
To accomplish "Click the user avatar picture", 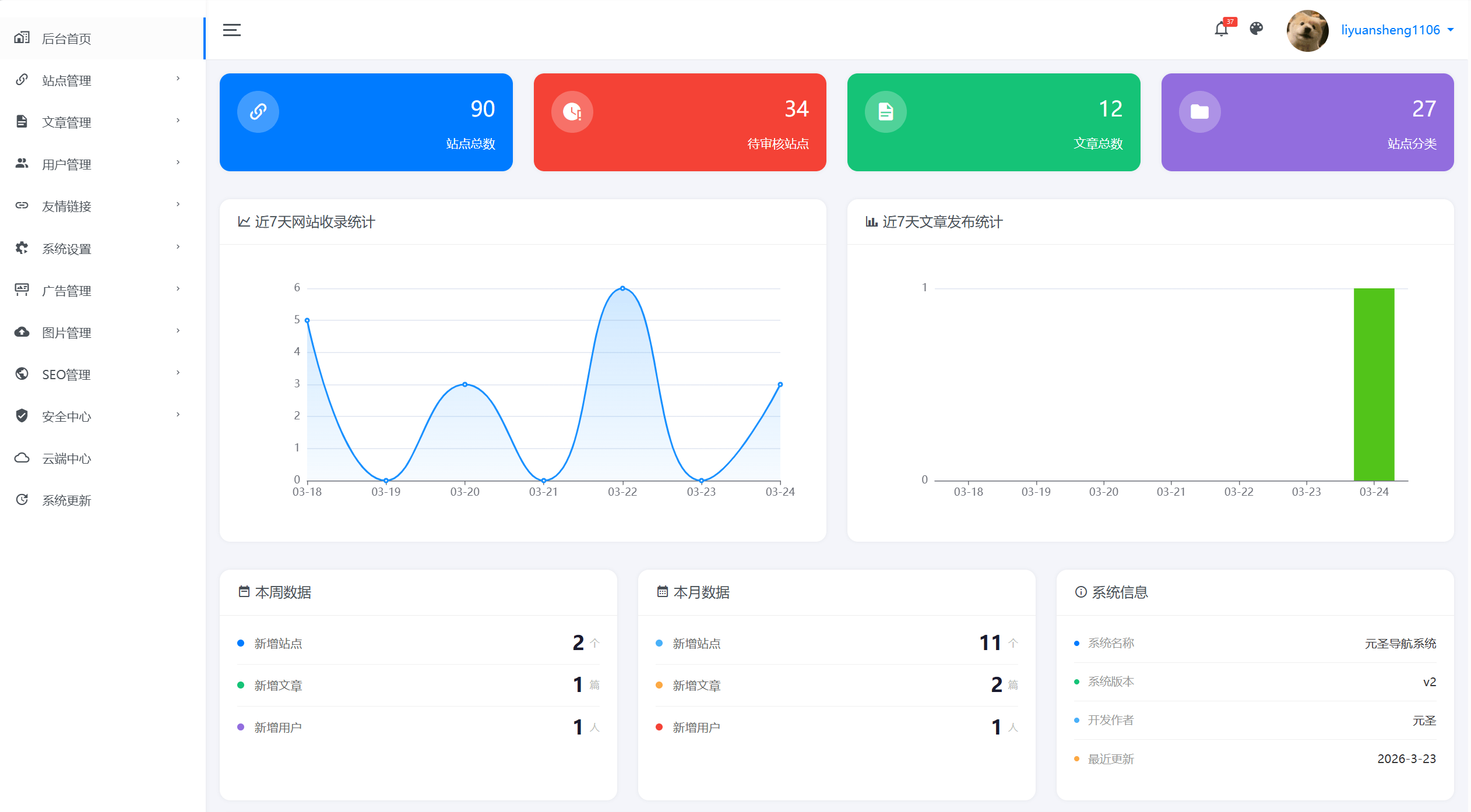I will click(1307, 31).
